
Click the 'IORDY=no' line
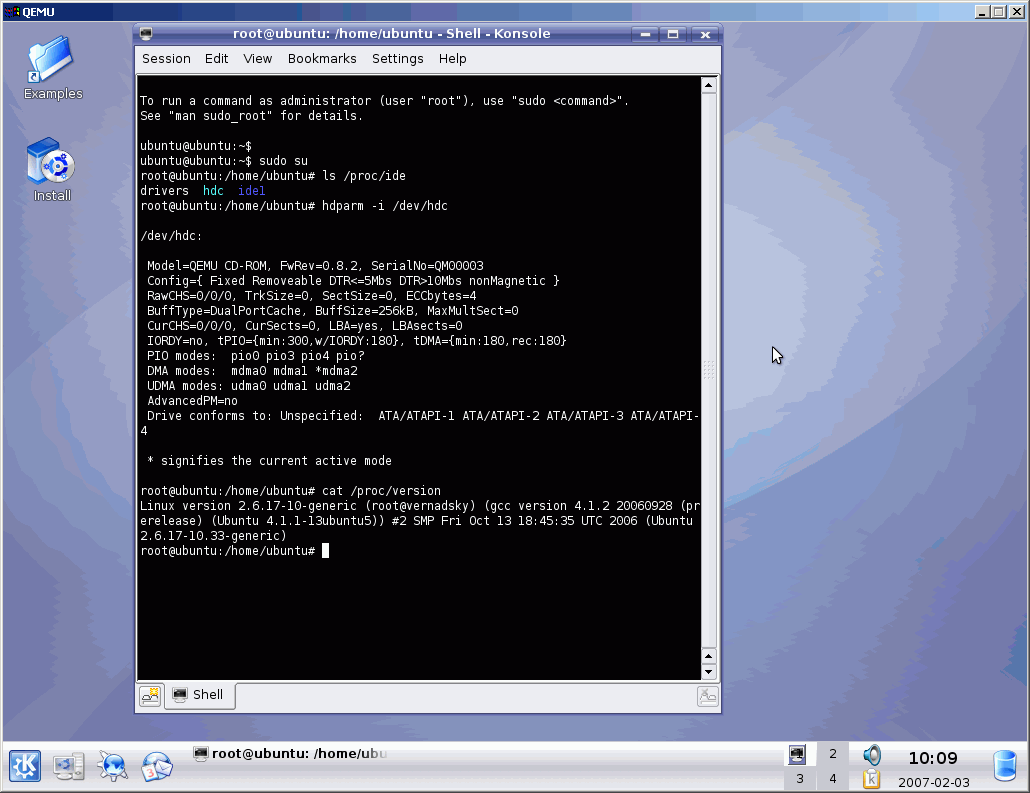click(x=357, y=340)
